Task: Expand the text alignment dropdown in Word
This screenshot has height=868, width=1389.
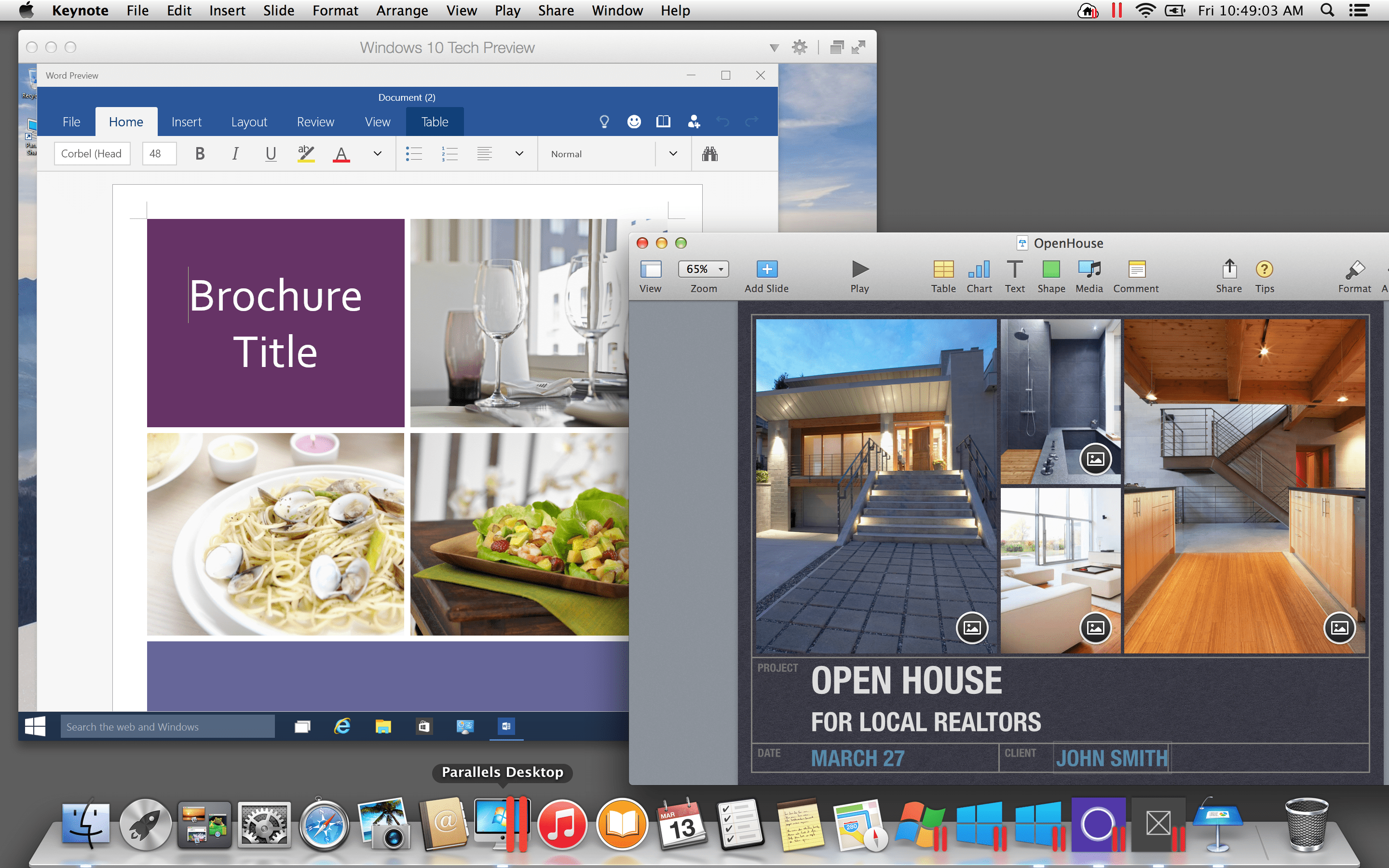Action: [x=519, y=154]
